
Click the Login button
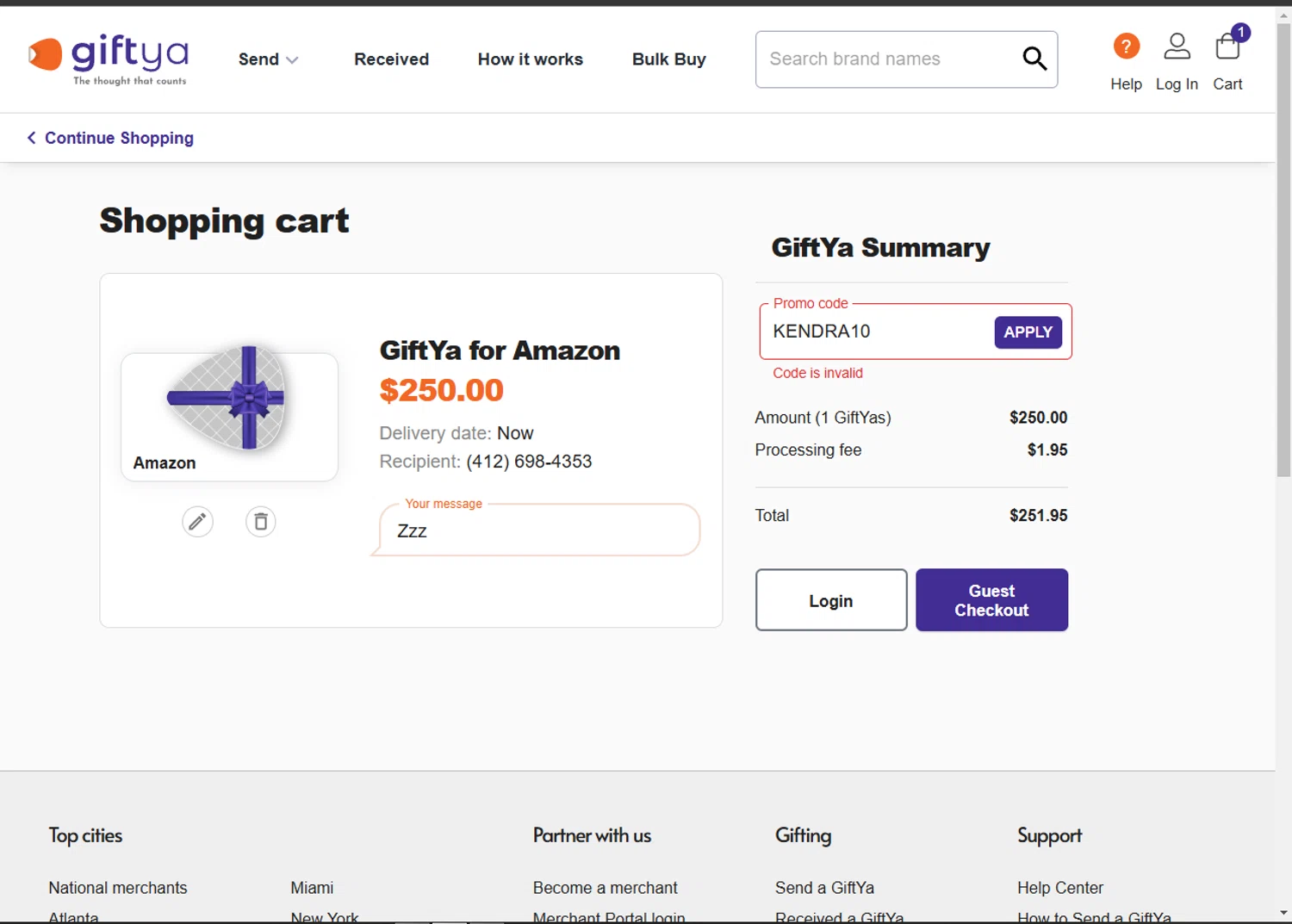click(x=831, y=600)
